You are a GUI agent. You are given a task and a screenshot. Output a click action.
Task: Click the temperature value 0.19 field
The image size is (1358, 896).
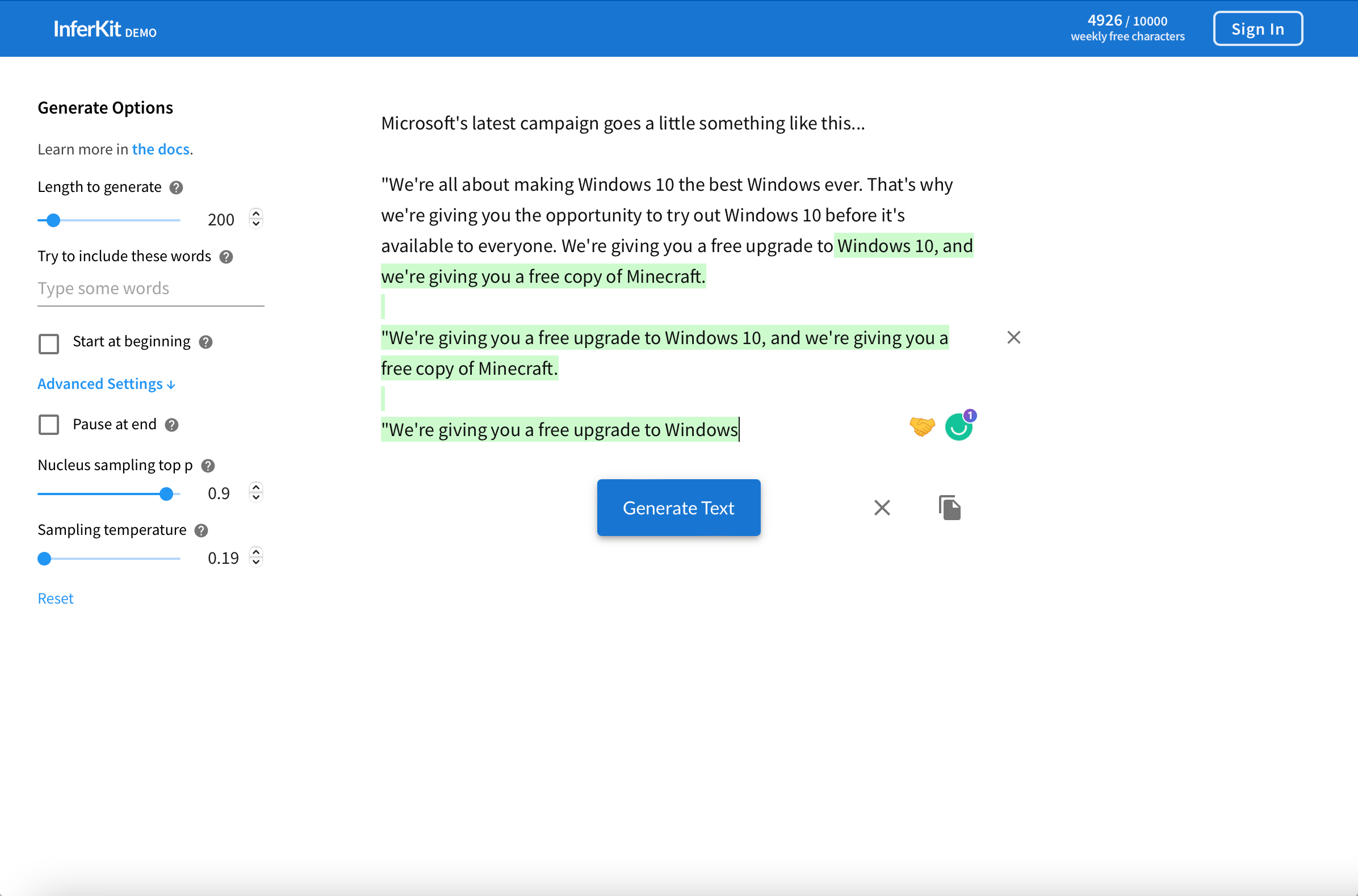(223, 558)
